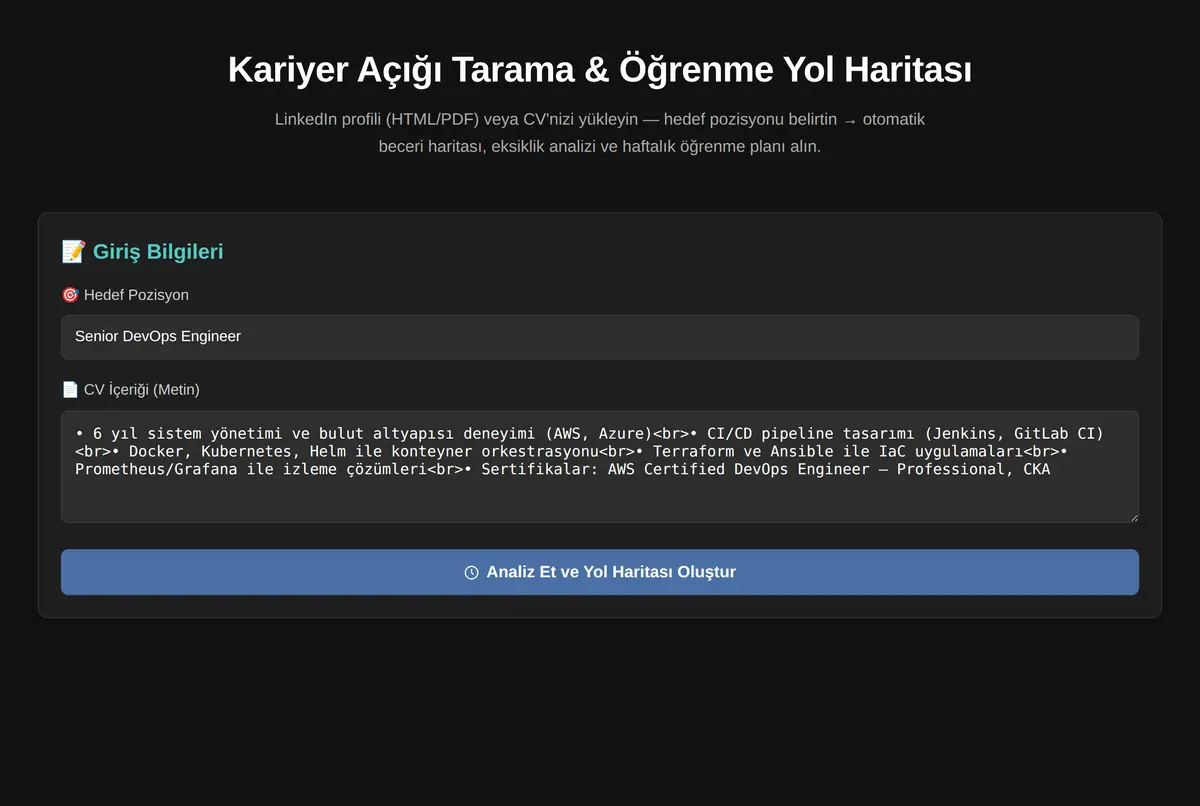Click the document icon beside CV İçeriği

click(70, 390)
